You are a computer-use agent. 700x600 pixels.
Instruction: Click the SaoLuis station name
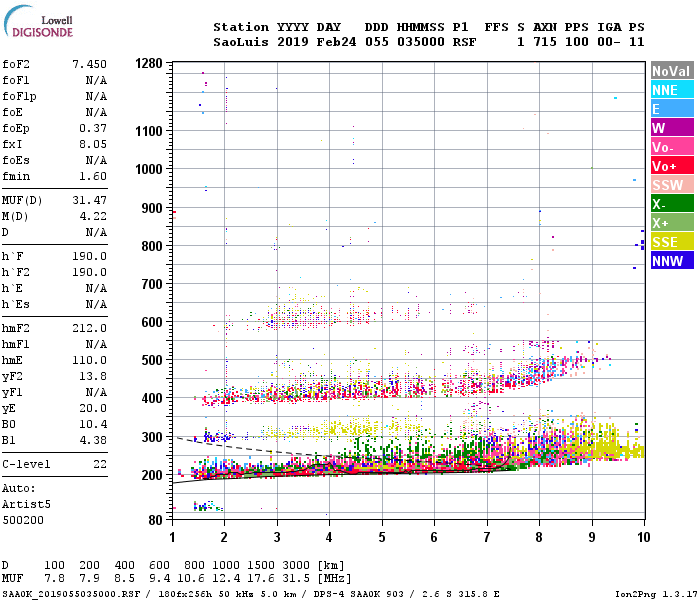241,42
